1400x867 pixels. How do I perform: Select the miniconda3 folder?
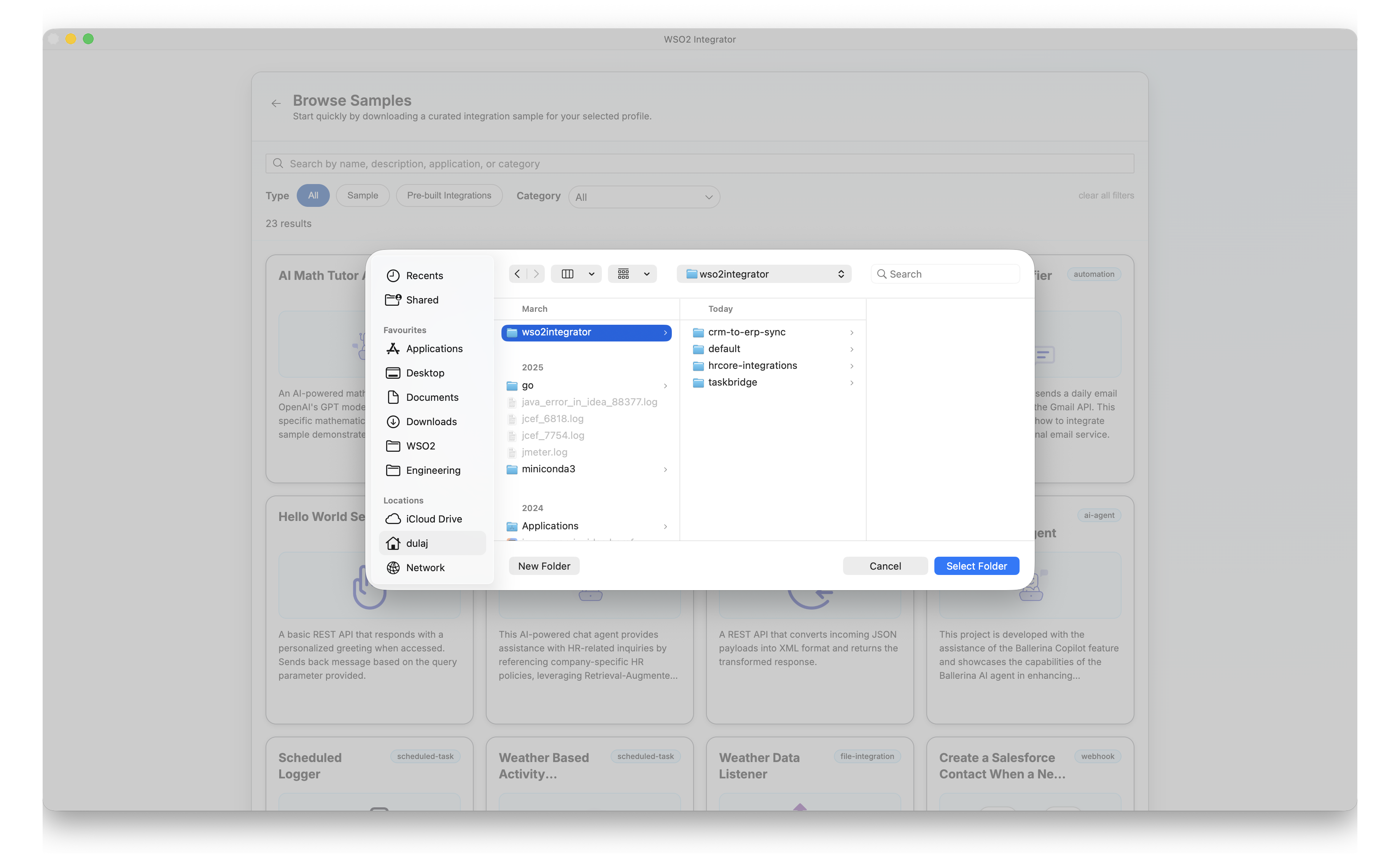click(x=586, y=469)
